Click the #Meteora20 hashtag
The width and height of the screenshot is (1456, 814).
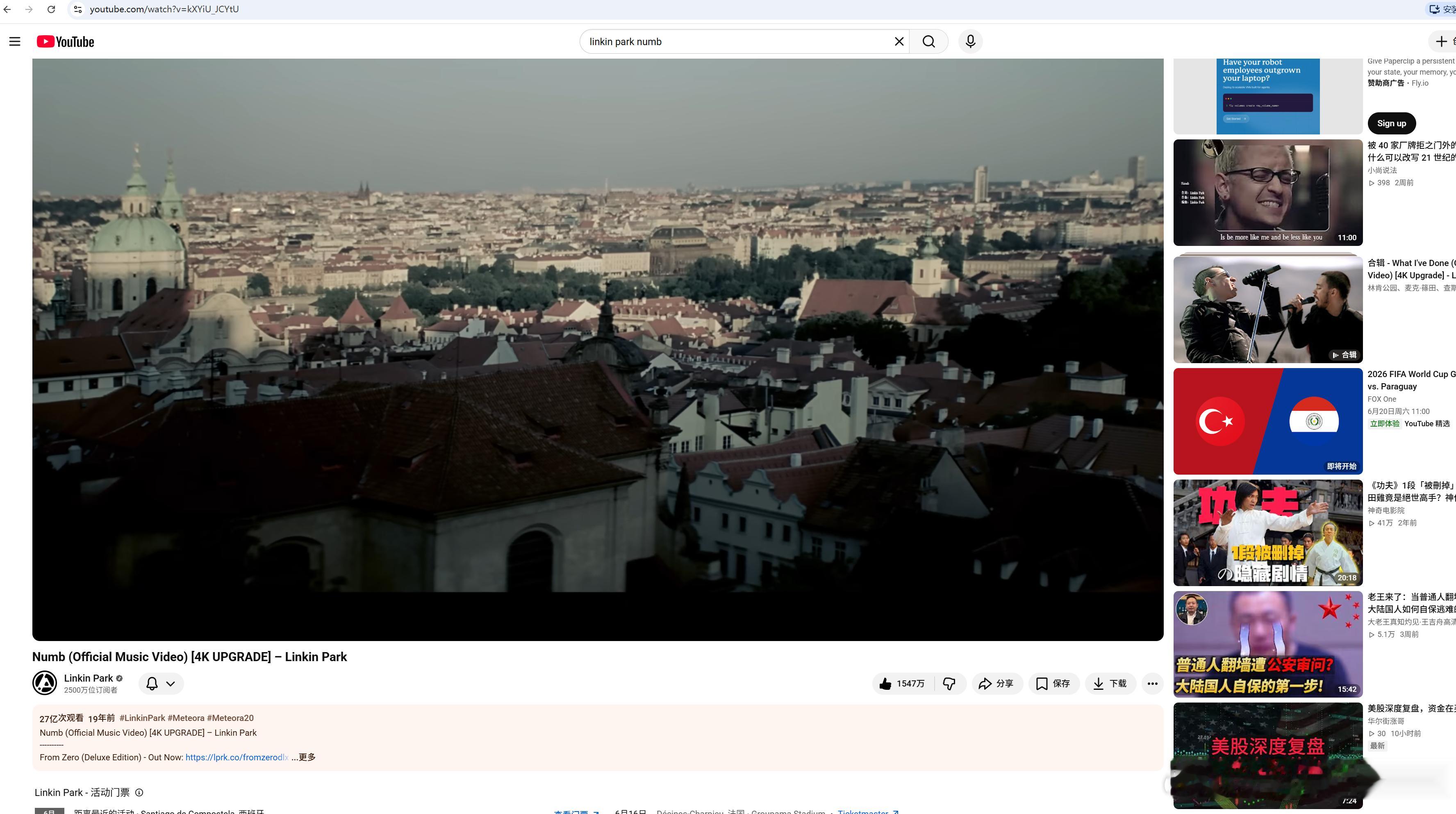click(x=230, y=718)
